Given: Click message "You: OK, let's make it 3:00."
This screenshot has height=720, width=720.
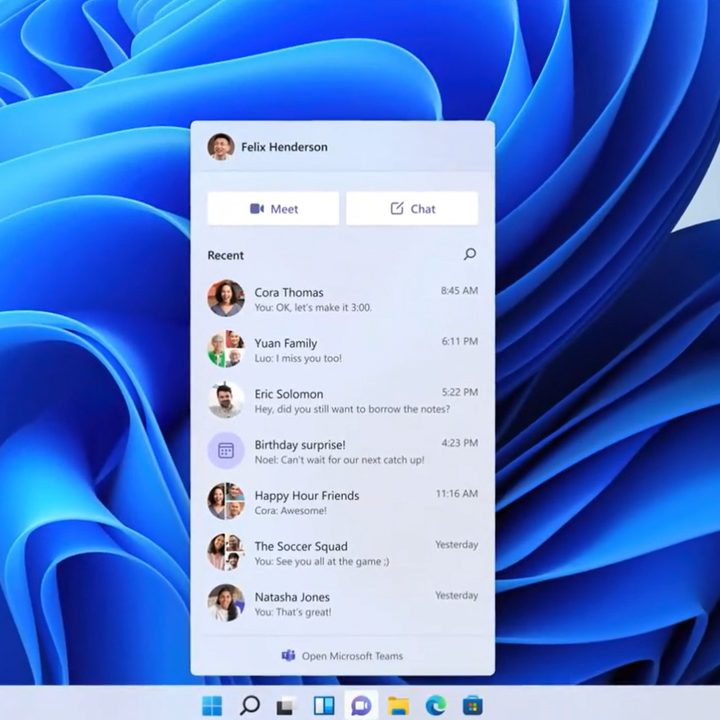Looking at the screenshot, I should 313,308.
